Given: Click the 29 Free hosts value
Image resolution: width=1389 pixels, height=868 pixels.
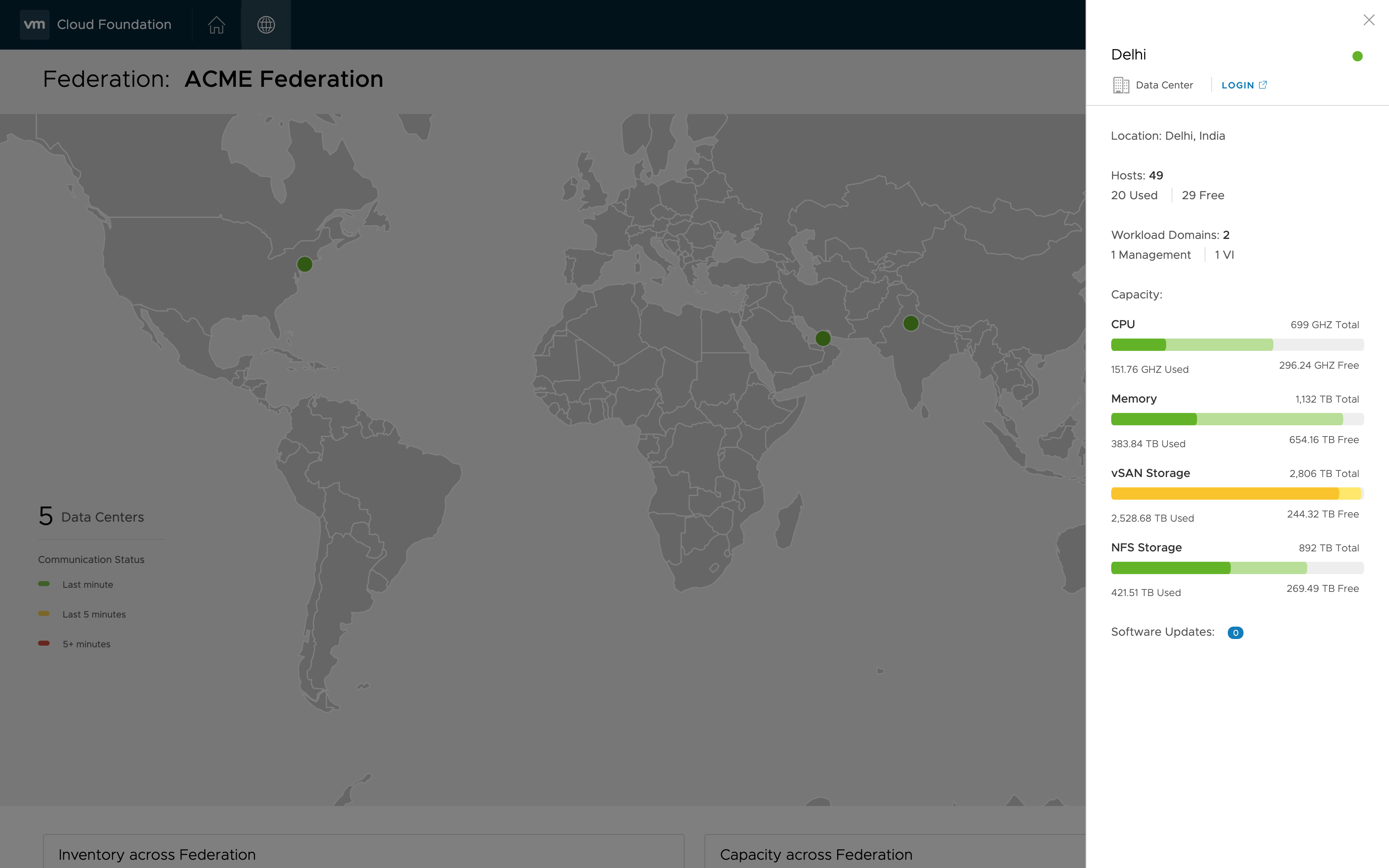Looking at the screenshot, I should [x=1203, y=195].
